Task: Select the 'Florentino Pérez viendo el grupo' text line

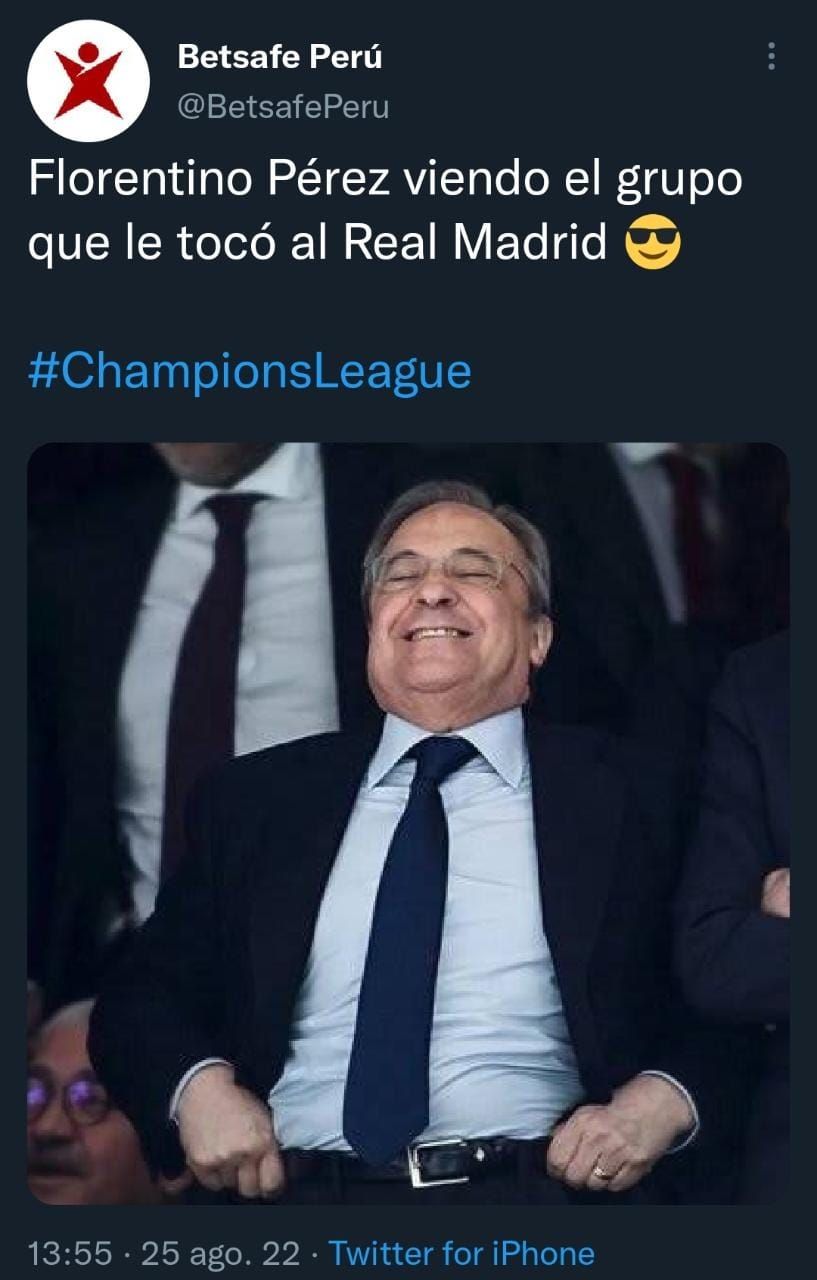Action: (385, 181)
